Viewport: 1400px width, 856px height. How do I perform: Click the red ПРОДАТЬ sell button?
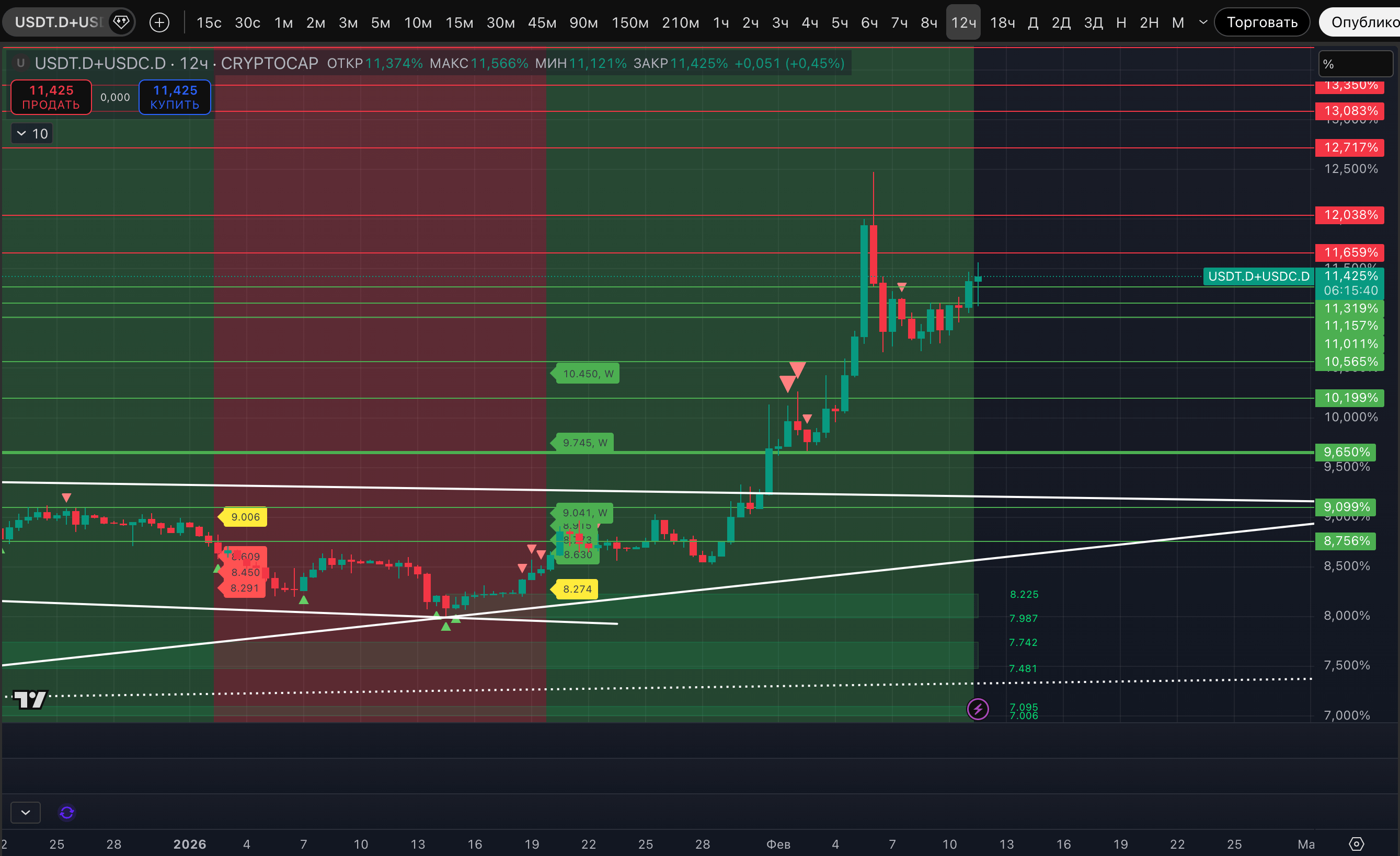[x=51, y=97]
